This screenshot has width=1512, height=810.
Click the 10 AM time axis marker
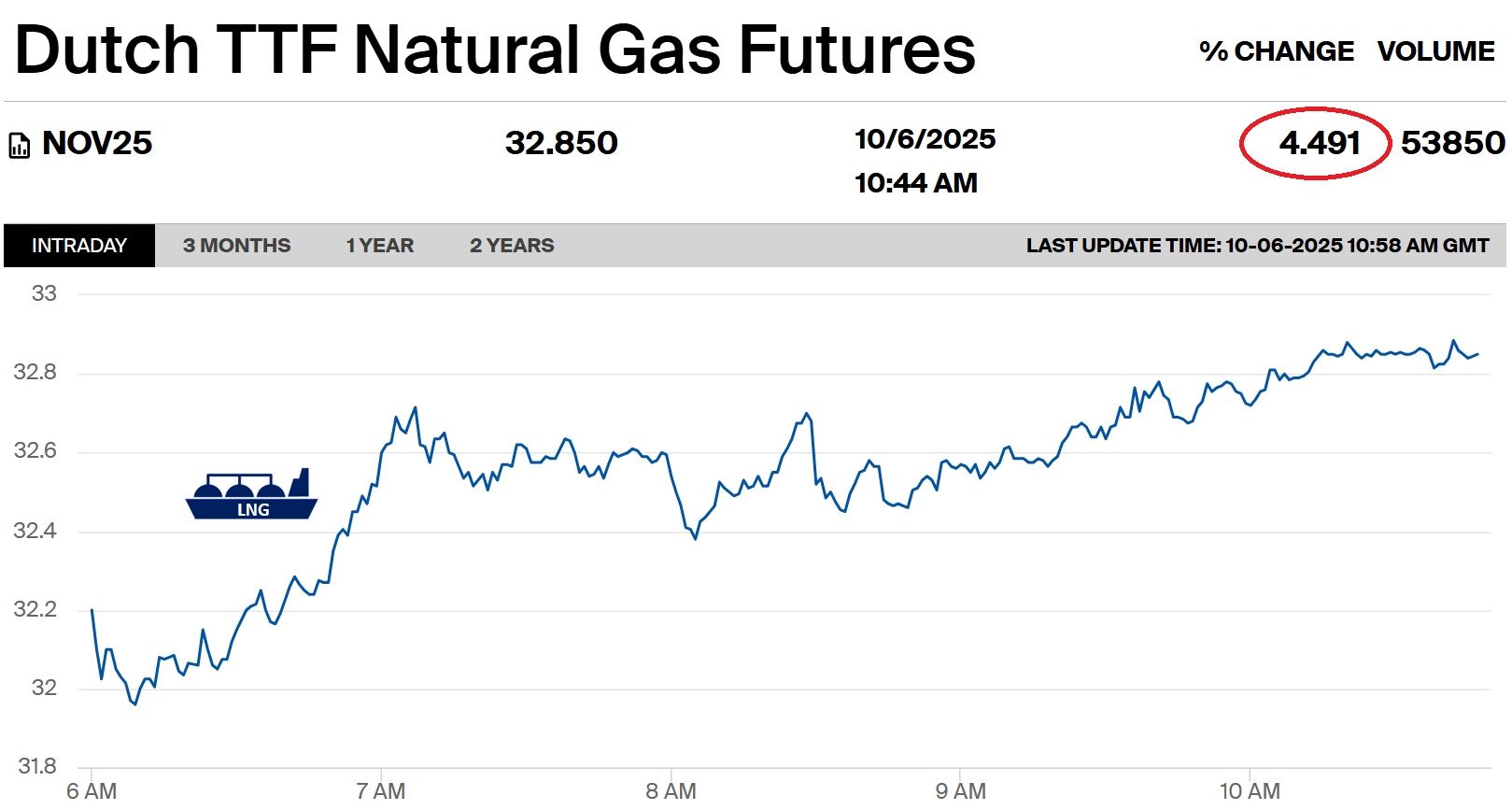pos(1250,791)
